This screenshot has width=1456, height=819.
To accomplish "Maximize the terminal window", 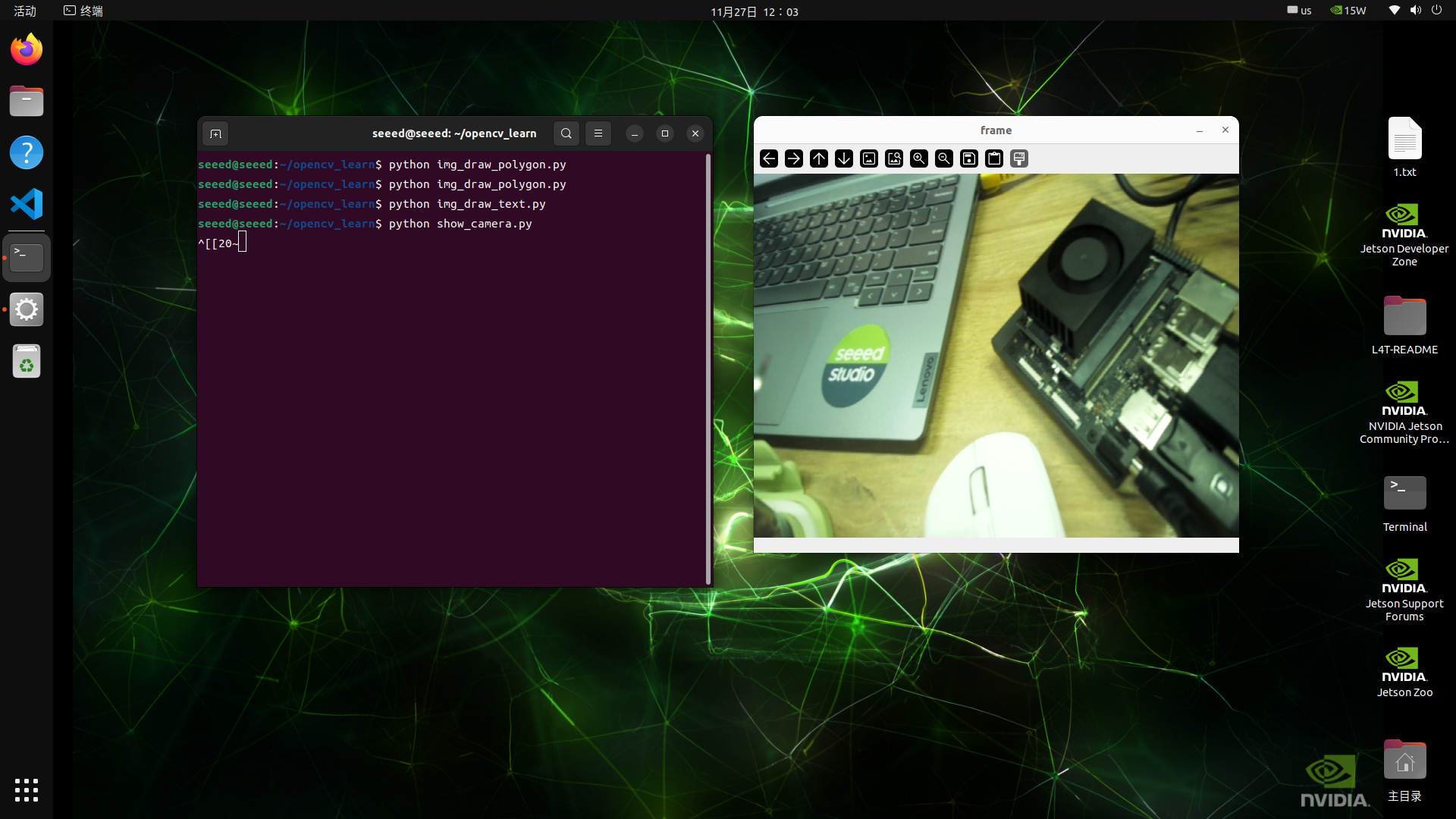I will pyautogui.click(x=665, y=133).
